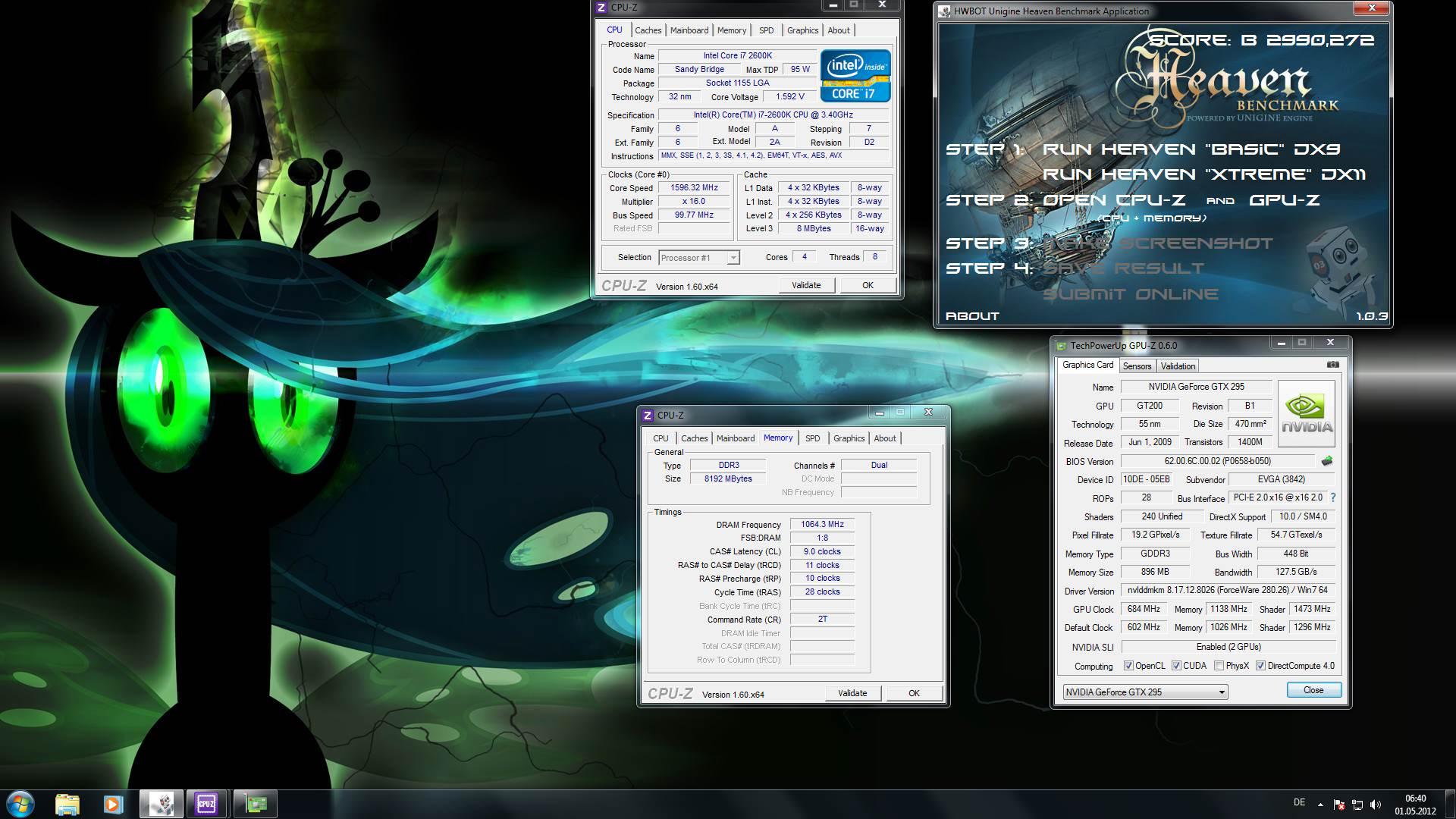This screenshot has width=1456, height=819.
Task: Run Heaven "Xtreme" DX11 benchmark
Action: coord(1203,174)
